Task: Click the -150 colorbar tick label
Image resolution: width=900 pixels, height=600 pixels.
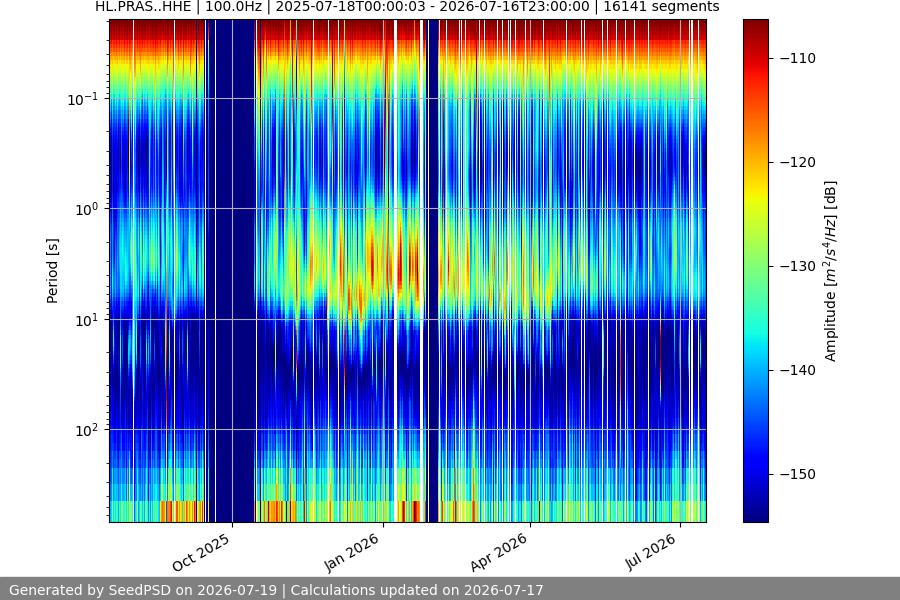Action: pyautogui.click(x=798, y=474)
